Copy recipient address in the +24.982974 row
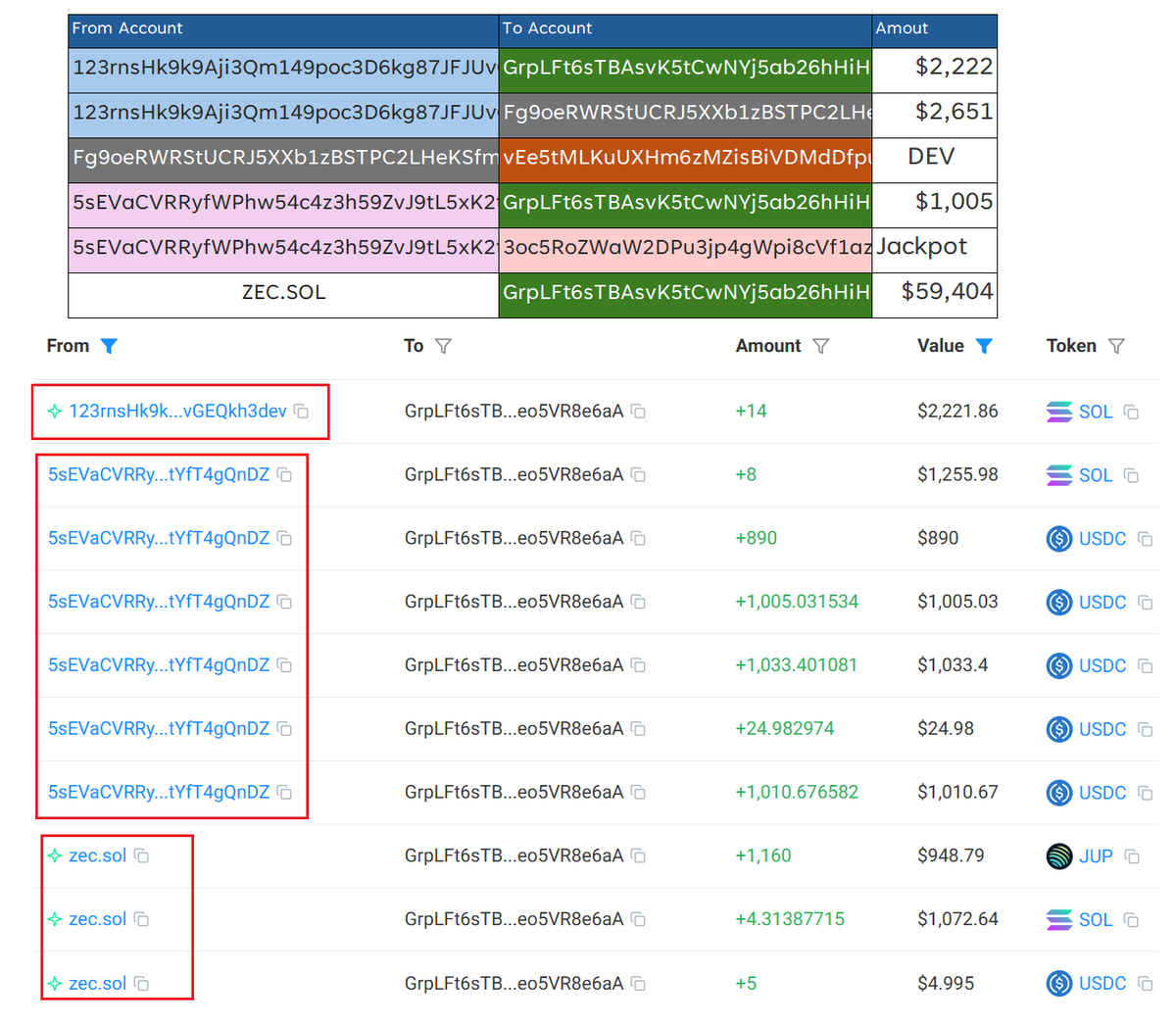Image resolution: width=1176 pixels, height=1024 pixels. (x=638, y=728)
